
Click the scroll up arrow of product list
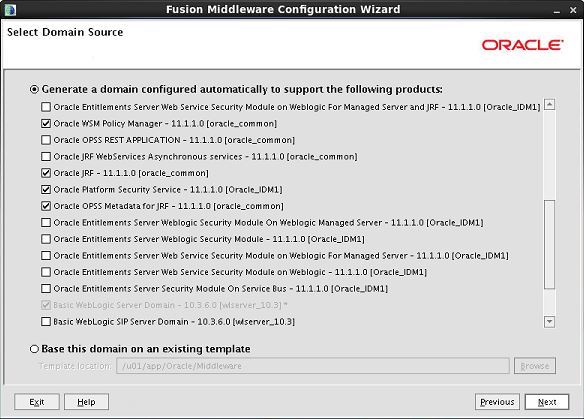tap(549, 105)
